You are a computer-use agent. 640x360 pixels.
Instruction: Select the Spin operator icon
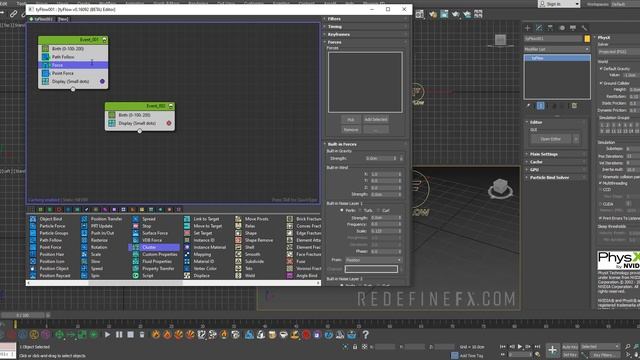[x=84, y=276]
